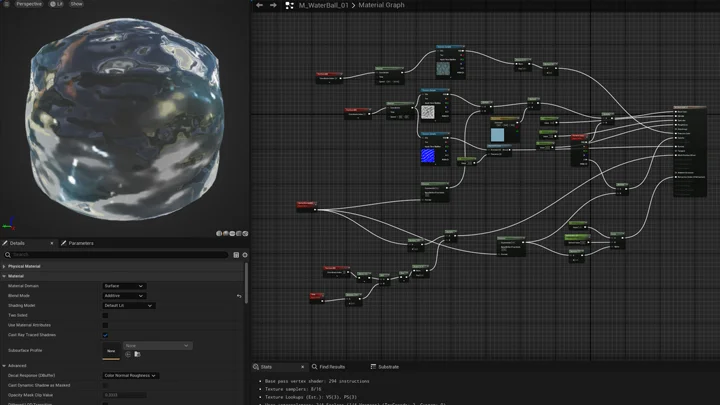Viewport: 720px width, 405px height.
Task: Click 'Base pass vertex shader' stats line
Action: [317, 381]
